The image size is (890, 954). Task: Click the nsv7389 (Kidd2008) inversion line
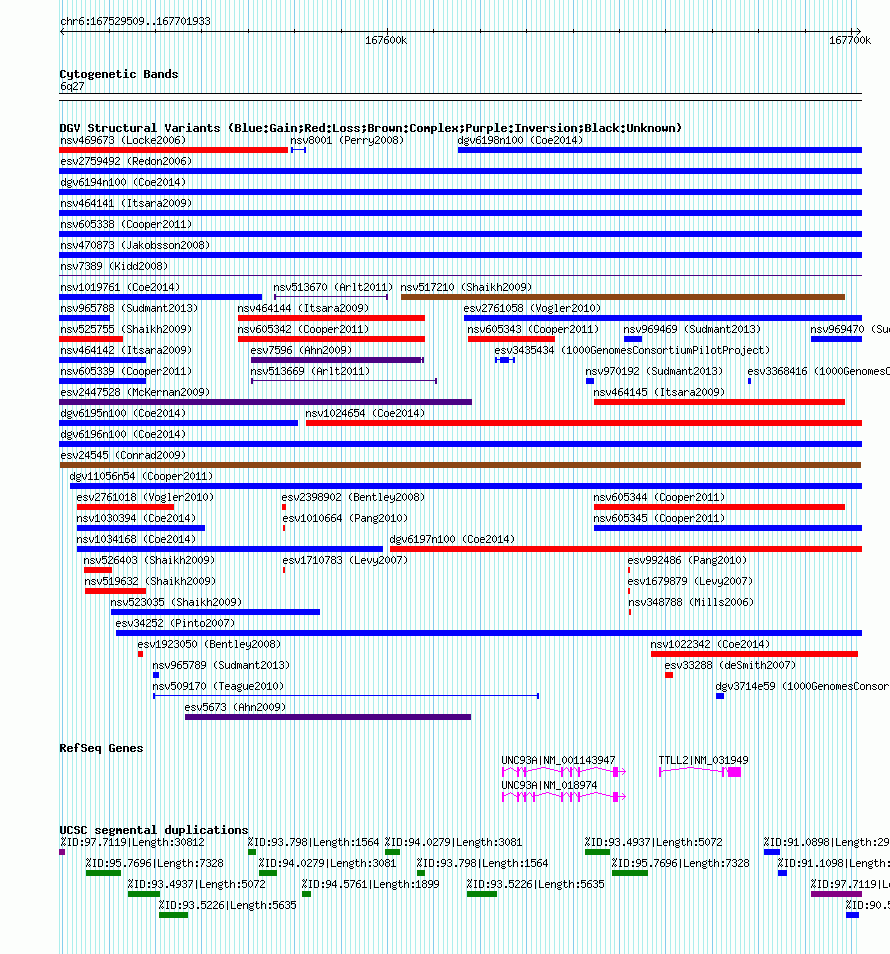(x=461, y=276)
